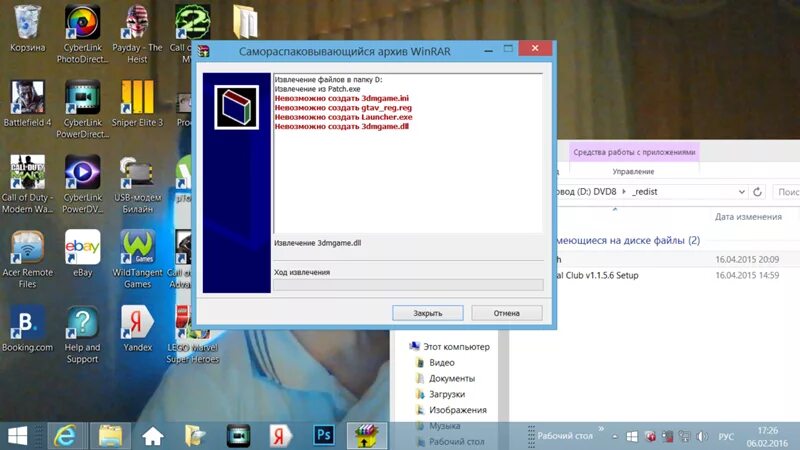Screen dimensions: 800x450
Task: Open WildTangent Games shortcut
Action: coord(137,259)
